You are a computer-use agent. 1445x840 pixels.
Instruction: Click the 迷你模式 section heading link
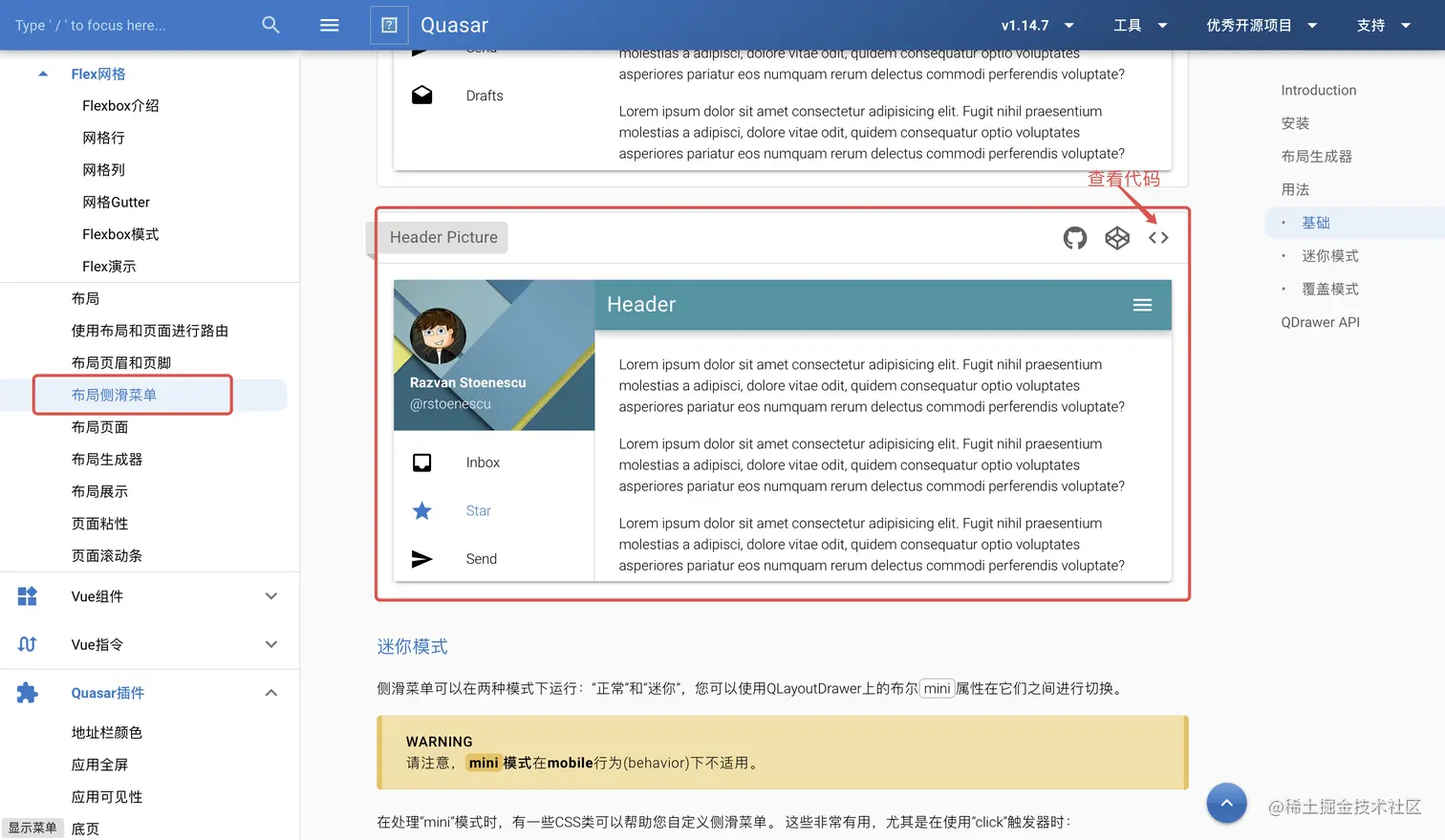tap(412, 647)
